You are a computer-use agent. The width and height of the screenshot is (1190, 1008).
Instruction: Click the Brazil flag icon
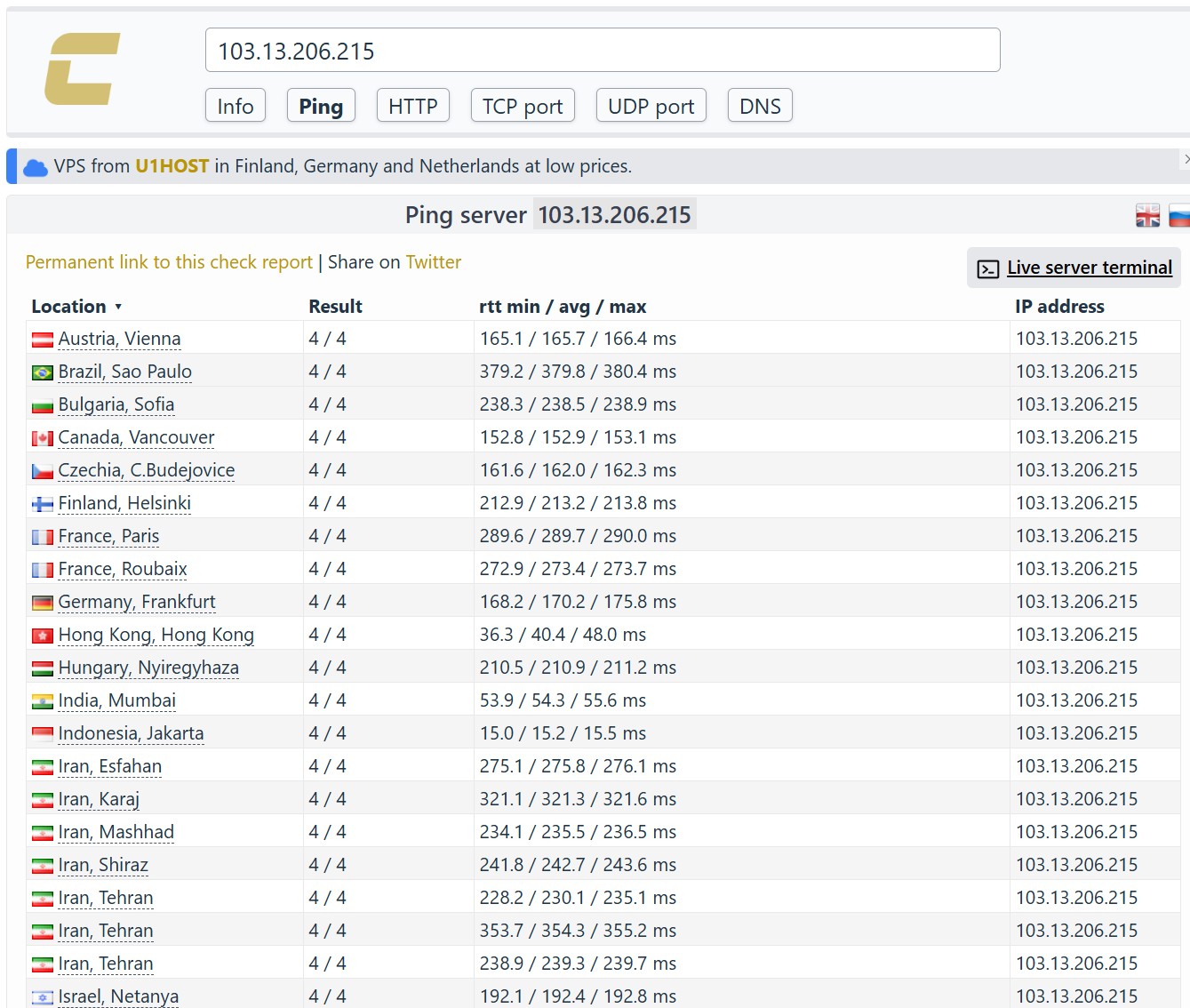43,372
